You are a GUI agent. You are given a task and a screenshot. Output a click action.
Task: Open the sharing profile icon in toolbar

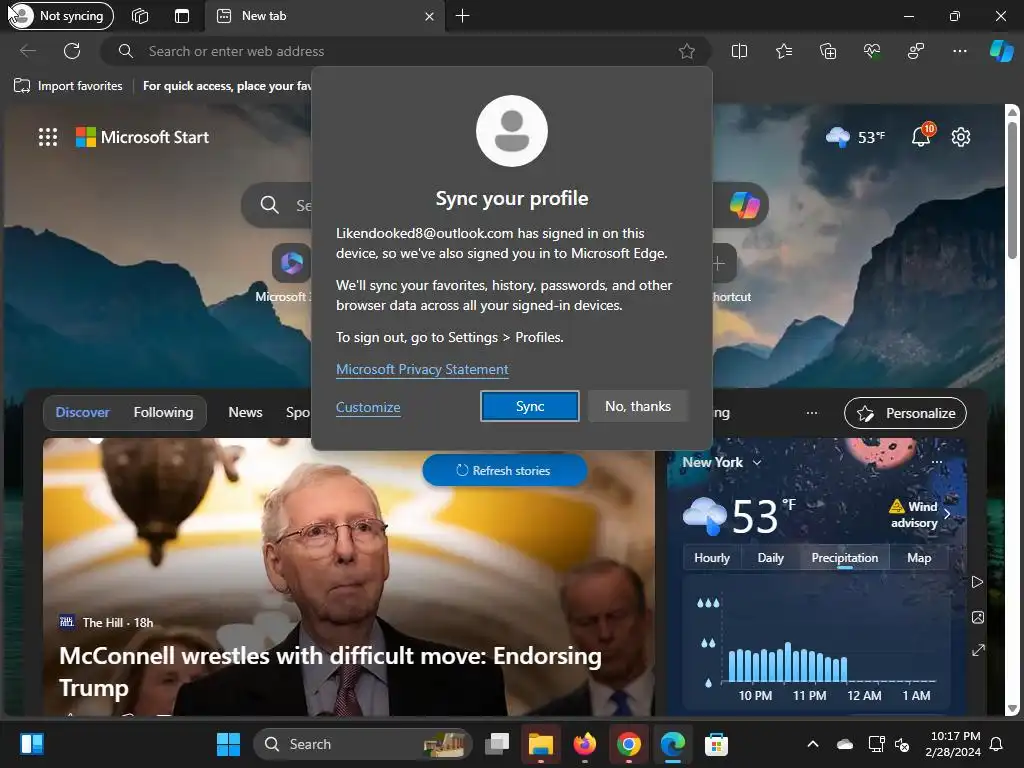[916, 51]
